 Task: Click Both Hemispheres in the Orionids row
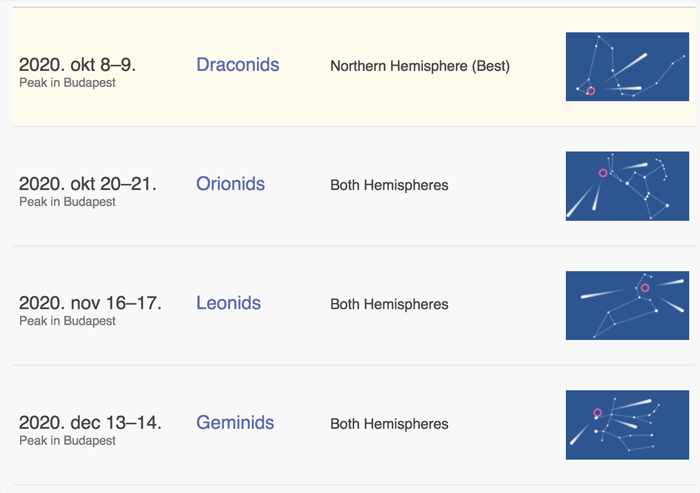[x=389, y=185]
